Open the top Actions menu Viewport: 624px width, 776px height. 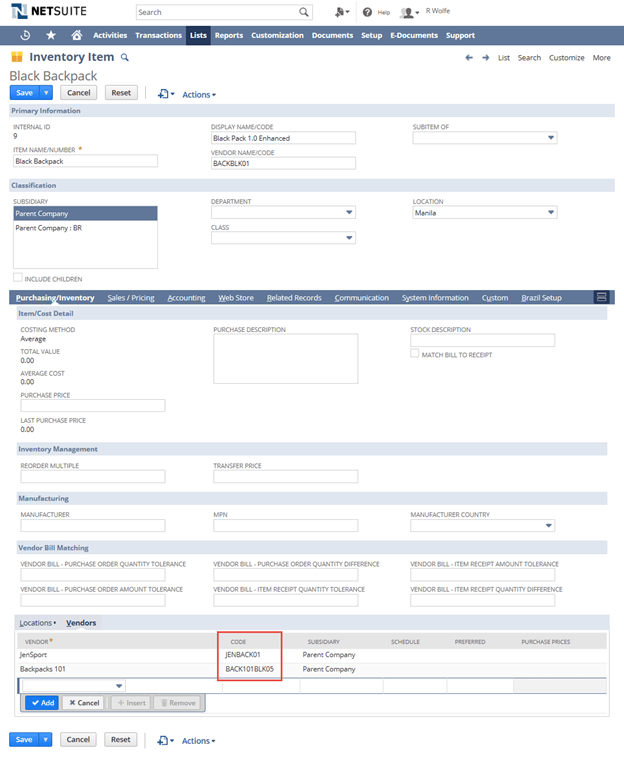pyautogui.click(x=199, y=95)
